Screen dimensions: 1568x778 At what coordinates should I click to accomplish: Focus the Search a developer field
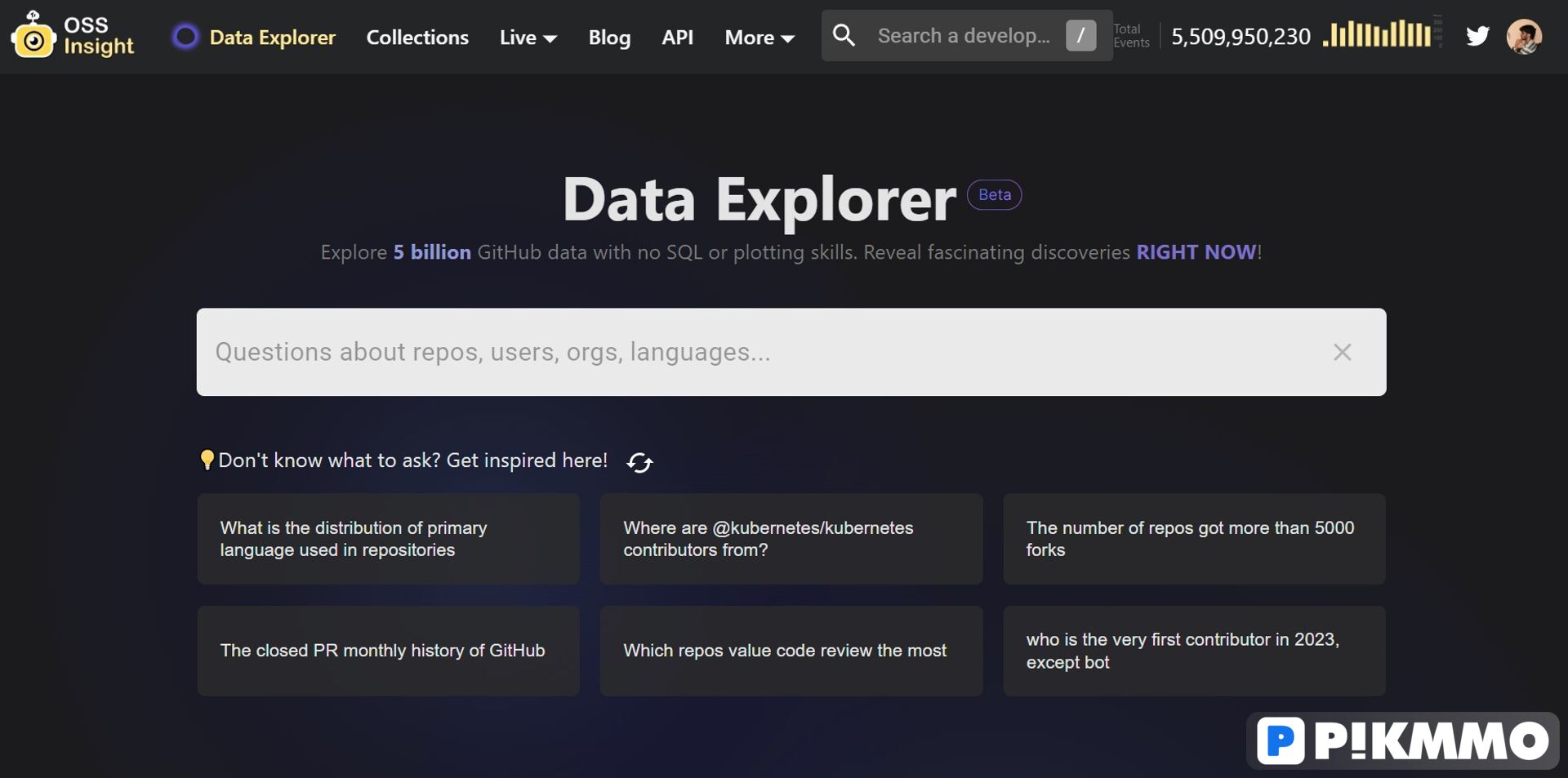pyautogui.click(x=965, y=35)
